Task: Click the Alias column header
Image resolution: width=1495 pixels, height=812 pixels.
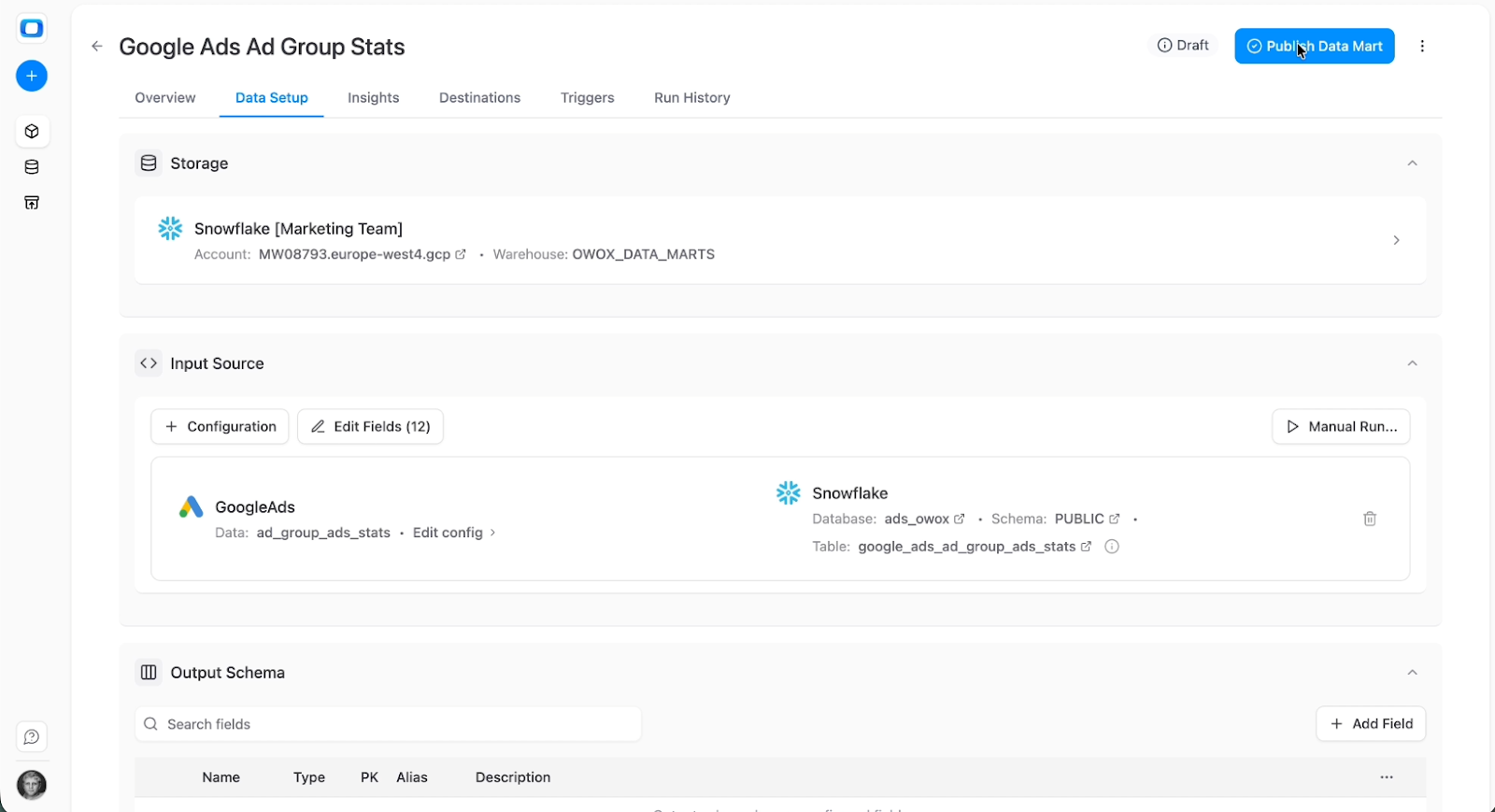Action: [412, 777]
